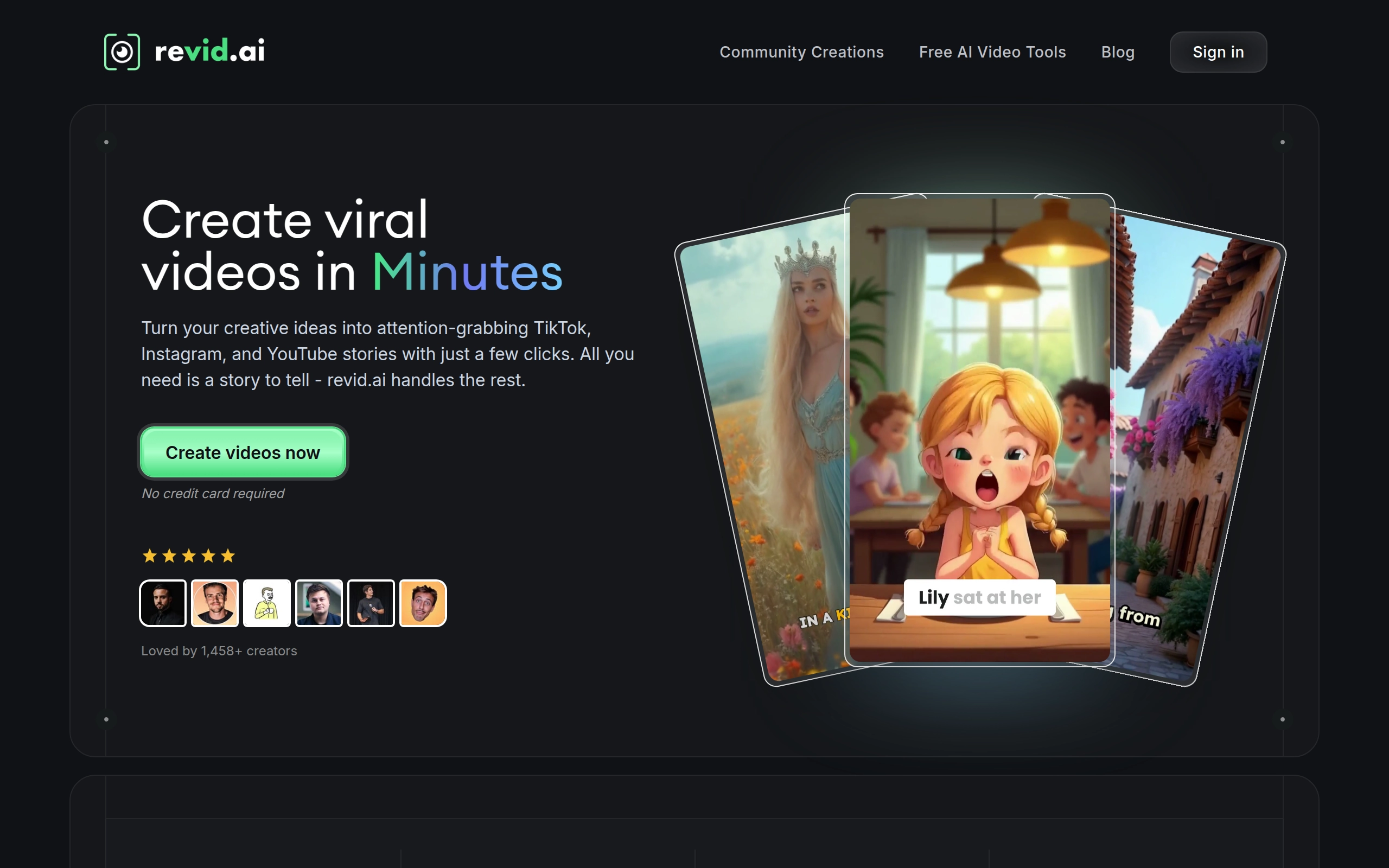Click the gradient Minutes headline word
This screenshot has width=1389, height=868.
coord(467,272)
